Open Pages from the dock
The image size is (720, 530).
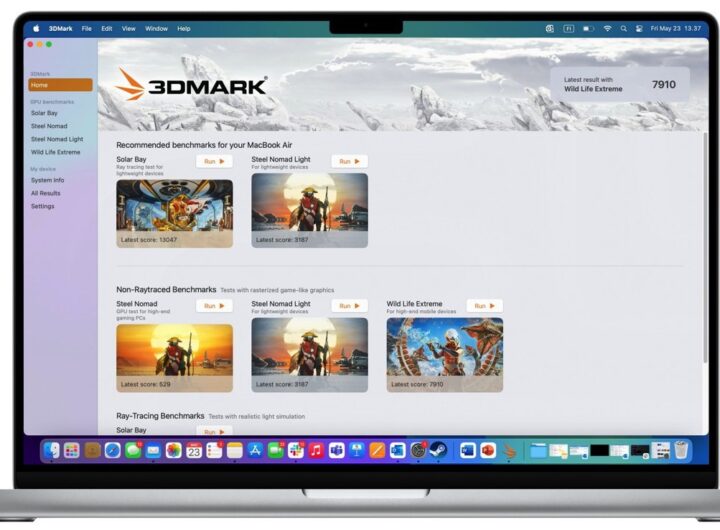pos(377,451)
